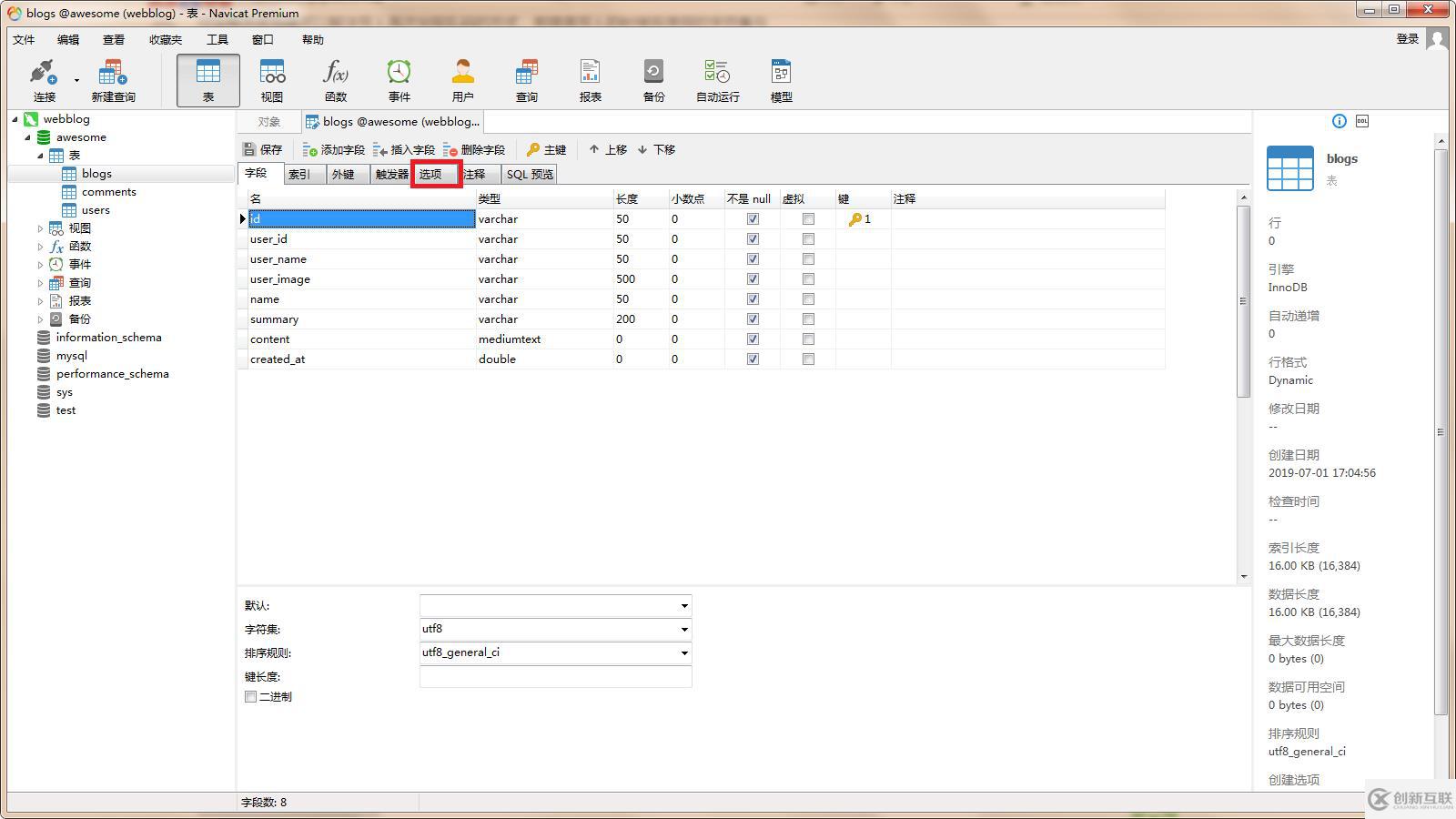1456x819 pixels.
Task: Tick the 二进制 (Binary) checkbox
Action: 251,697
